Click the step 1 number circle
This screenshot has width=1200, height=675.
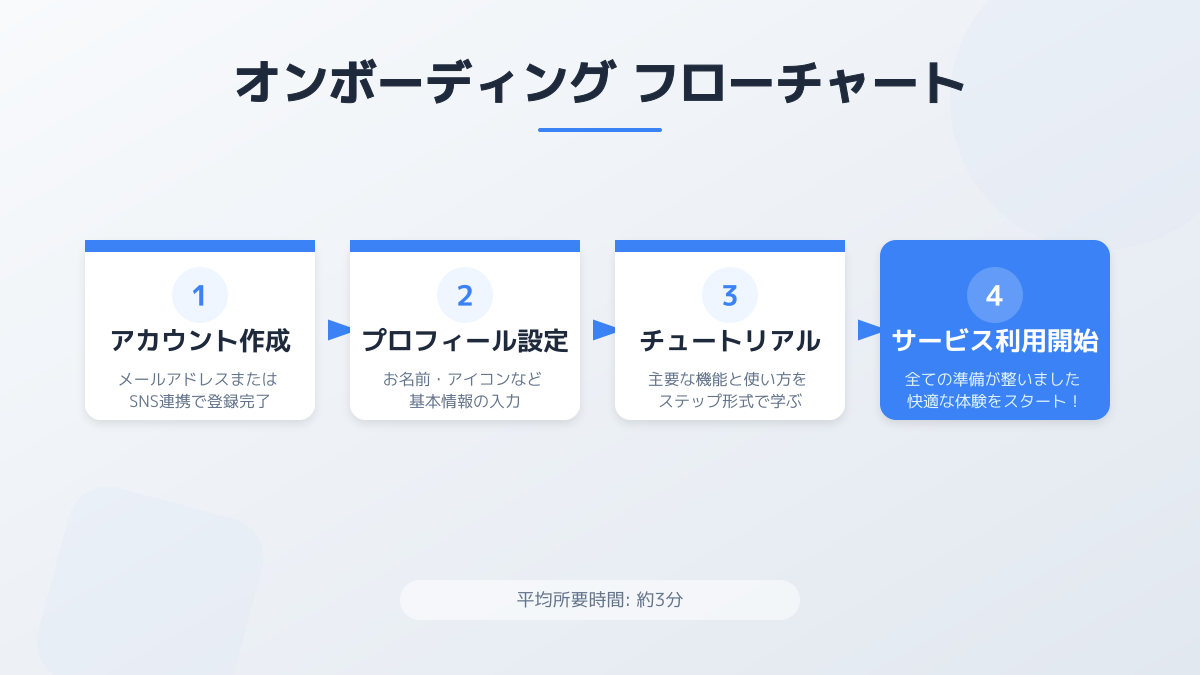click(200, 295)
